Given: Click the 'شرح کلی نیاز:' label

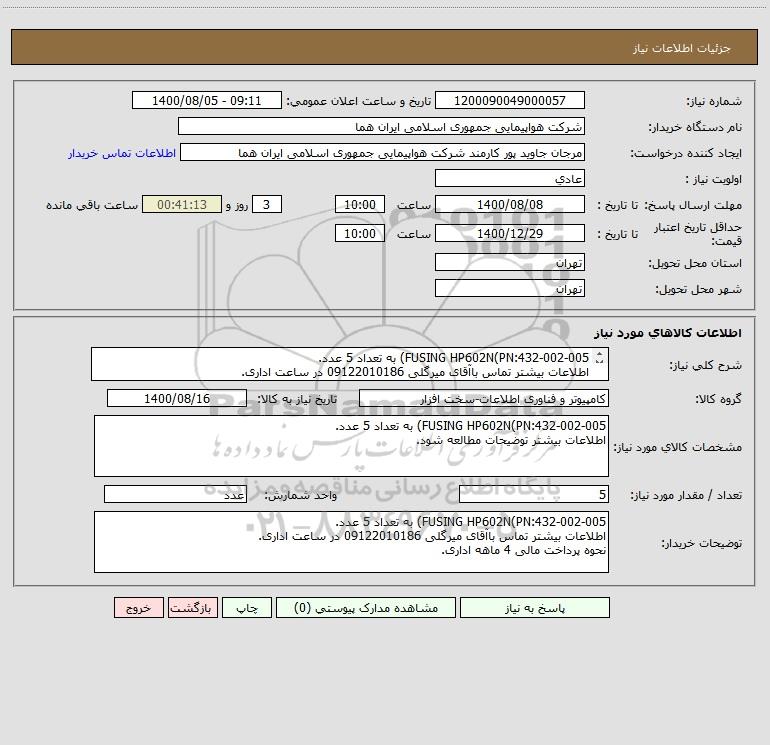Looking at the screenshot, I should [706, 365].
